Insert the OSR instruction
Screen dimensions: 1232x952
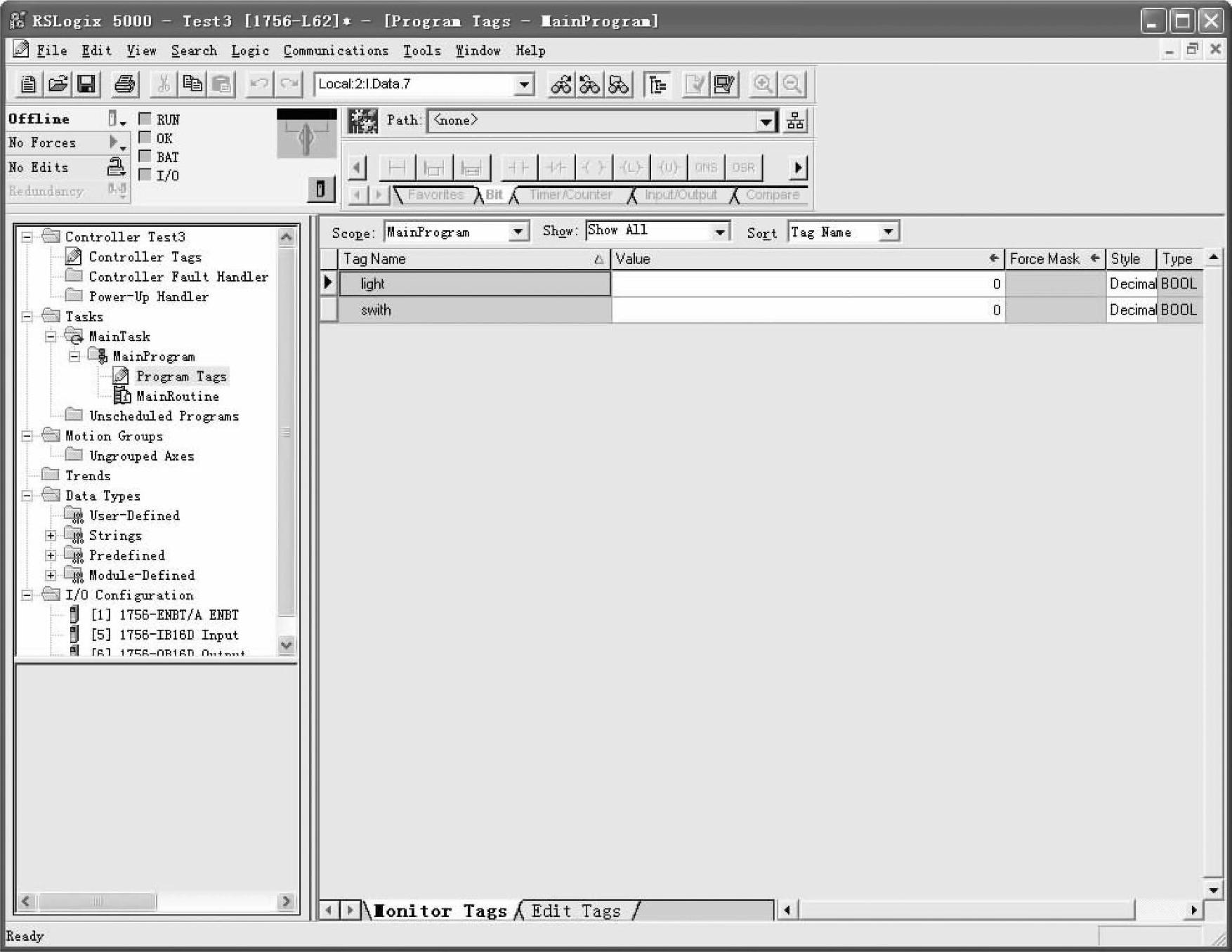click(x=743, y=168)
